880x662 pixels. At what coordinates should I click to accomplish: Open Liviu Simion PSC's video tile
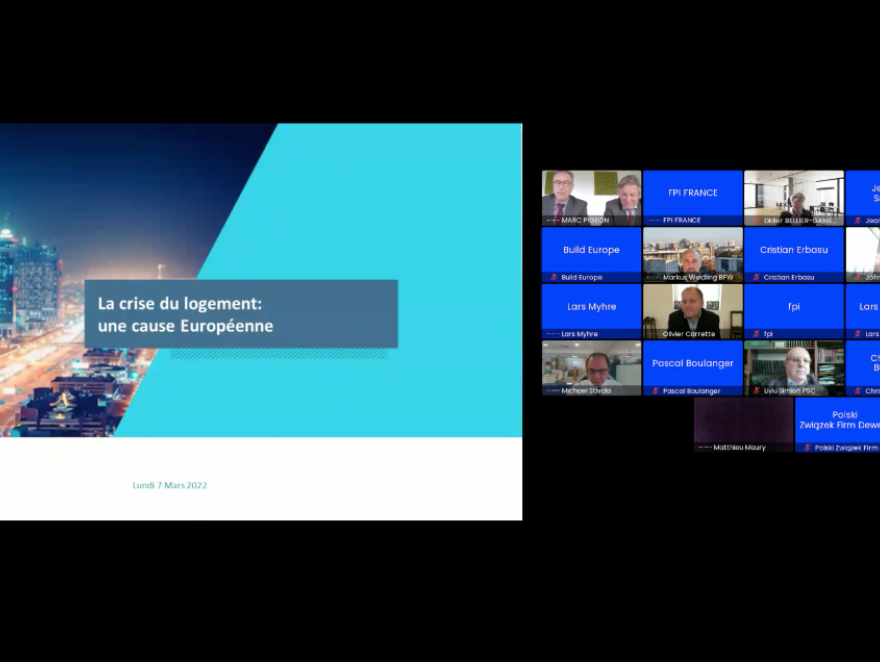[794, 368]
